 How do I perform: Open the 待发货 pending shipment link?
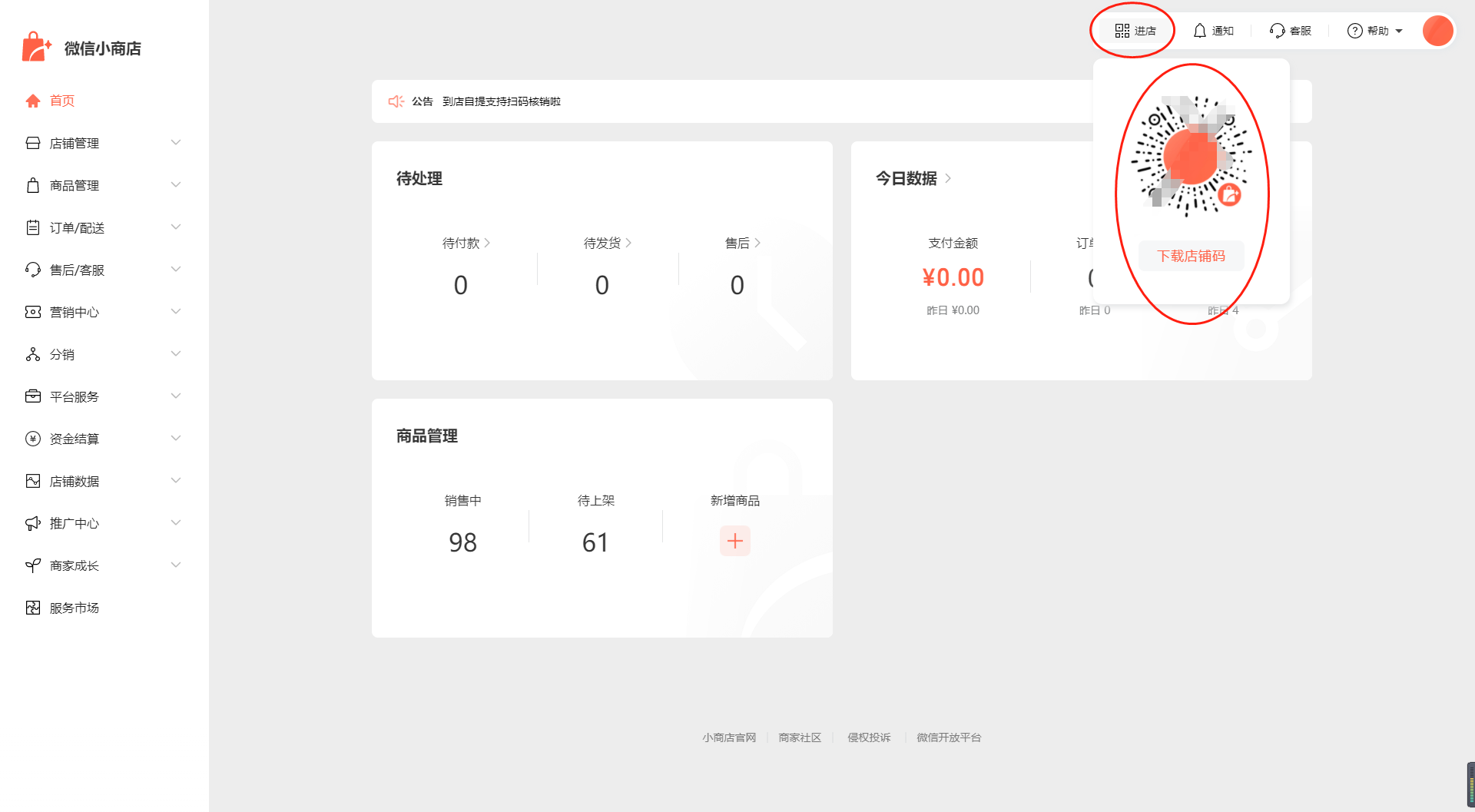608,243
